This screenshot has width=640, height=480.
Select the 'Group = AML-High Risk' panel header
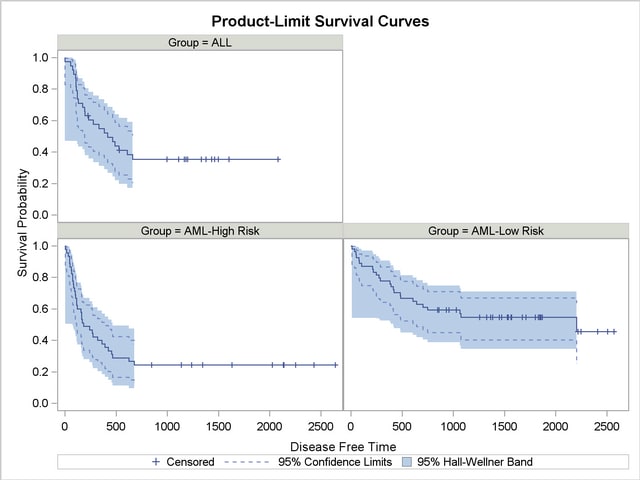[200, 231]
